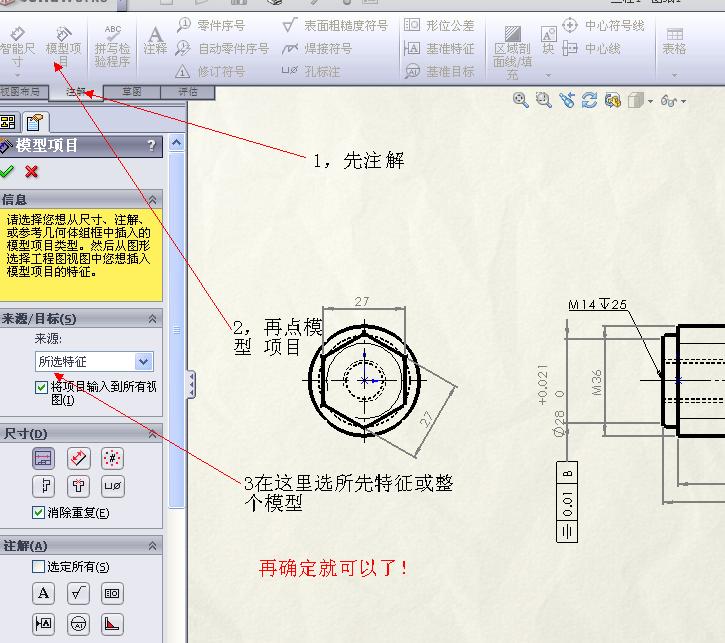Insert a Center Mark (中心符号线)
Image resolution: width=725 pixels, height=643 pixels.
point(603,25)
